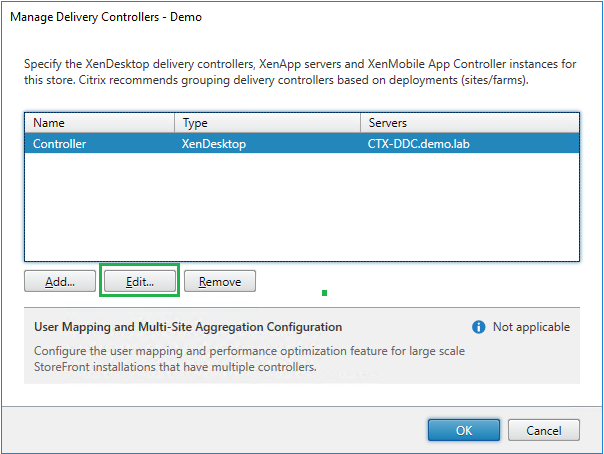Viewport: 604px width, 454px height.
Task: Remove the selected delivery controller
Action: click(219, 281)
